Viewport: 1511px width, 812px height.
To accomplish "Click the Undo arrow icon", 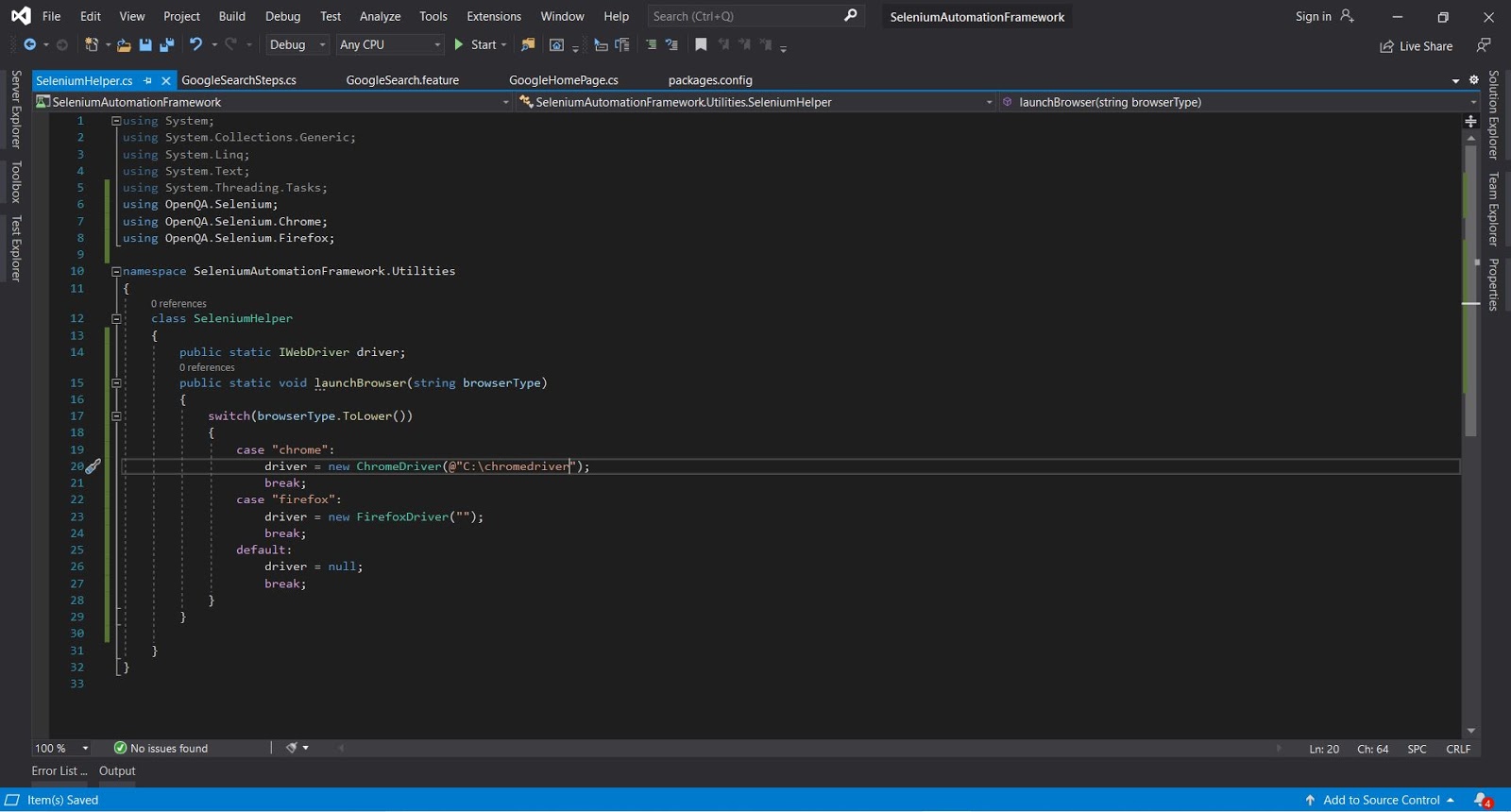I will pos(195,44).
